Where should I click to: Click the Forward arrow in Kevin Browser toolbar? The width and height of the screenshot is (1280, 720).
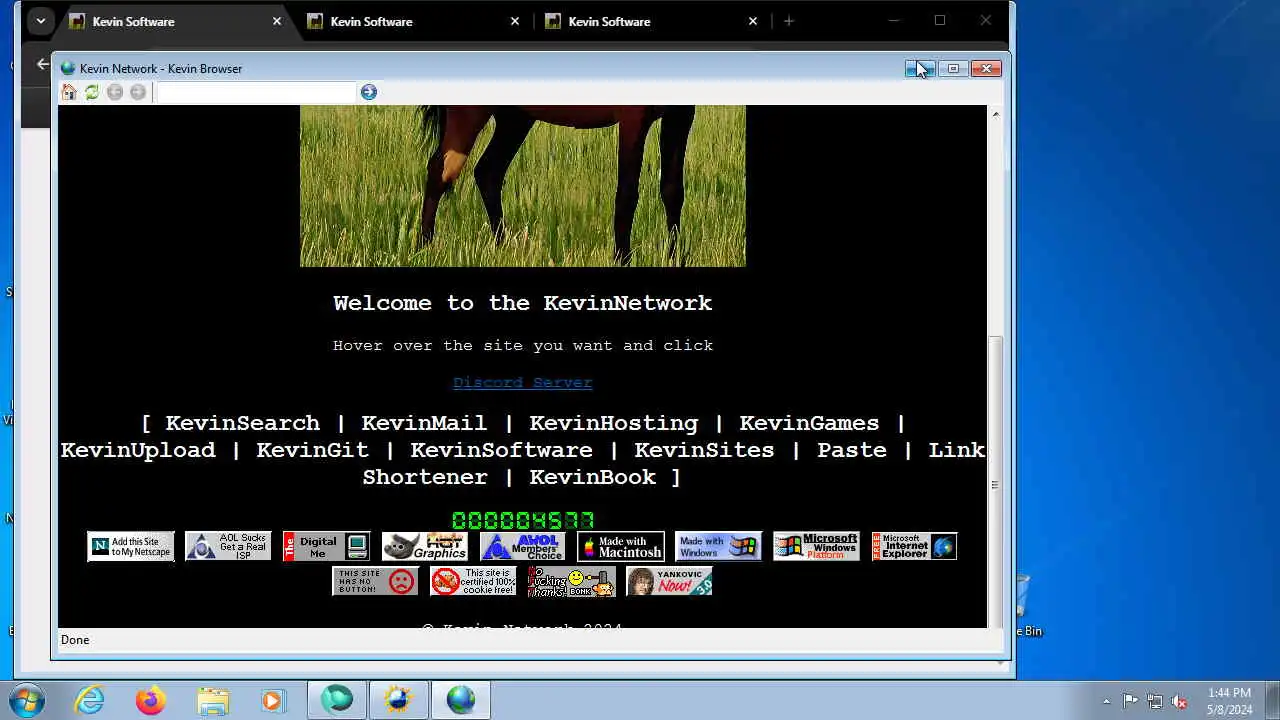[138, 92]
